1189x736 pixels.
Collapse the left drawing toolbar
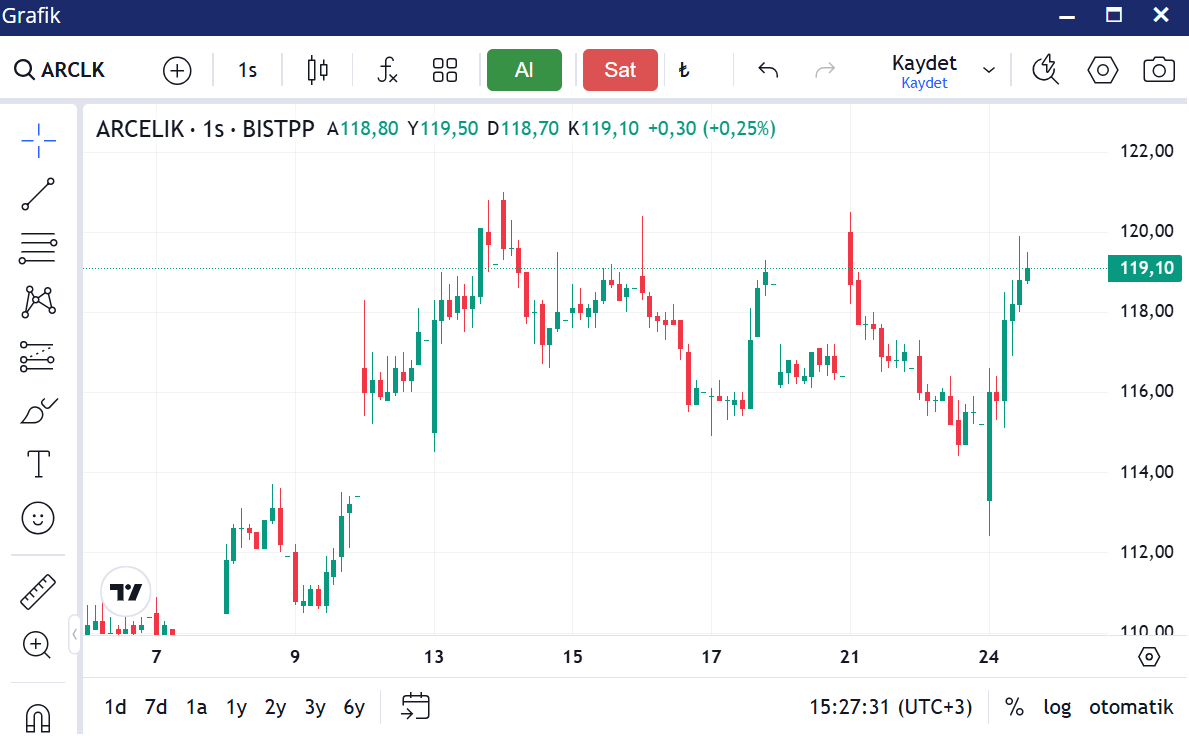point(74,634)
